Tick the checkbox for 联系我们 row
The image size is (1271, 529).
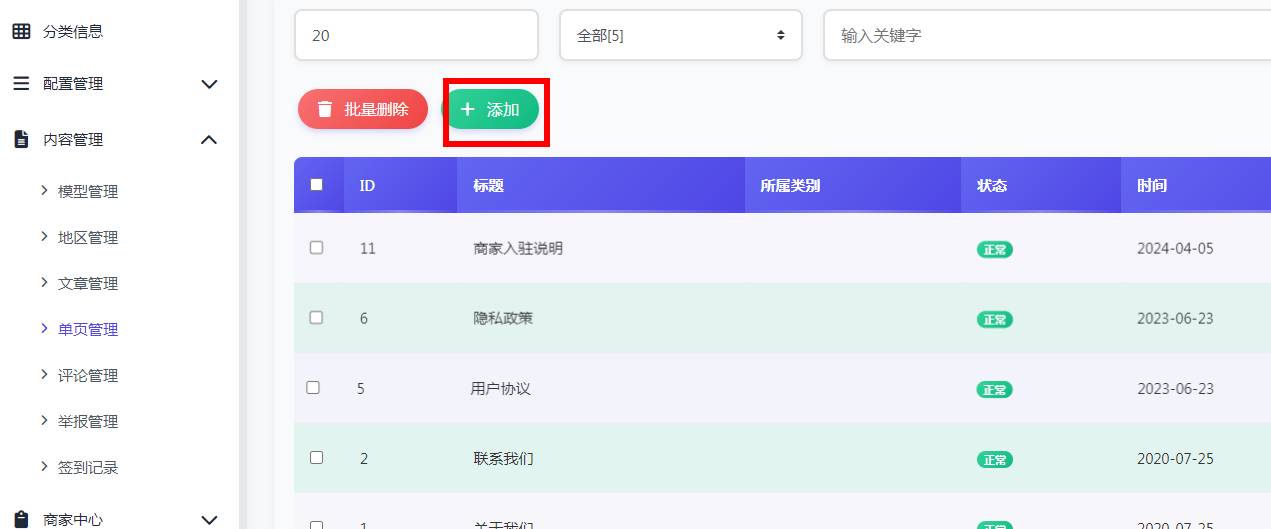point(317,457)
